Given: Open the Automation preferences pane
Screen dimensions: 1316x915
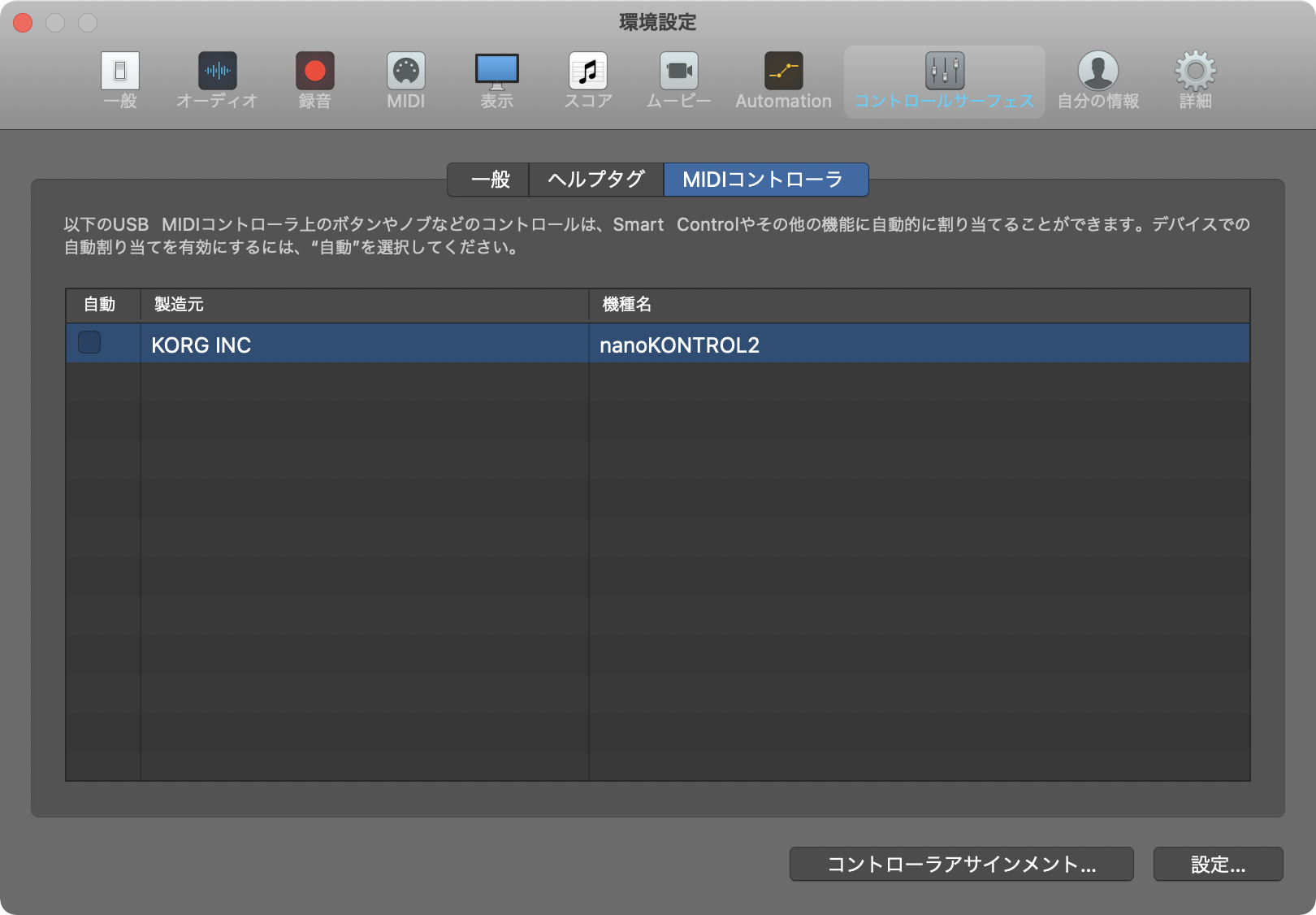Looking at the screenshot, I should point(783,80).
